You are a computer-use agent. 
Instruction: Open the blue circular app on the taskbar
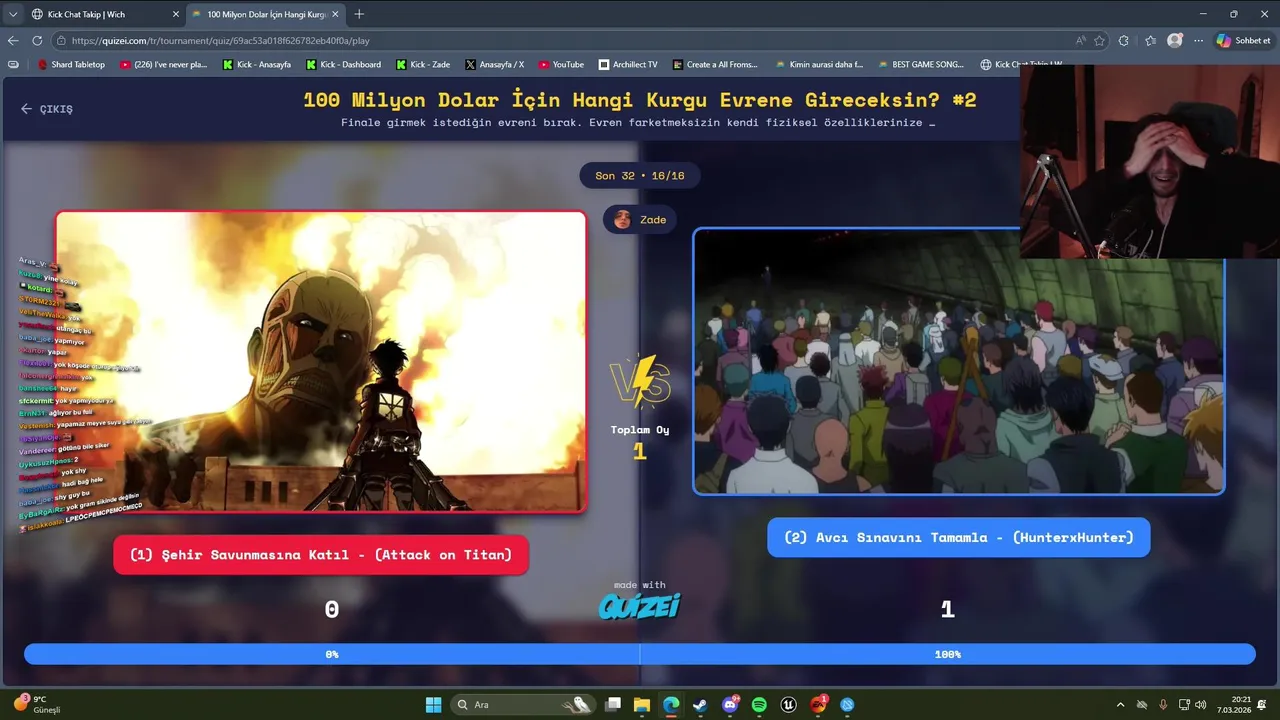[x=847, y=705]
